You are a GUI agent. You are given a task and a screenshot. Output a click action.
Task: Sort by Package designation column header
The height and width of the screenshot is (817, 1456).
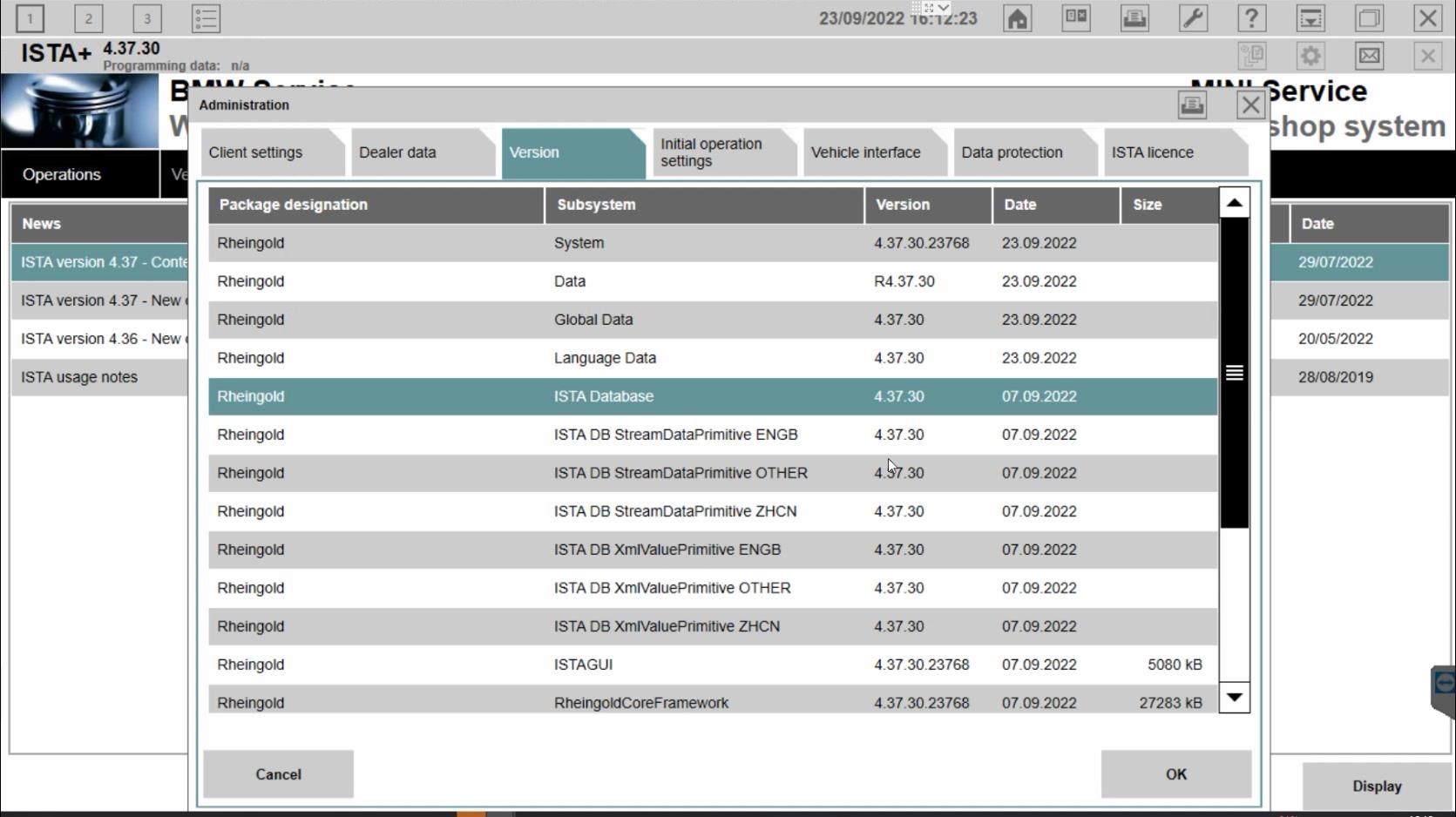pyautogui.click(x=376, y=205)
